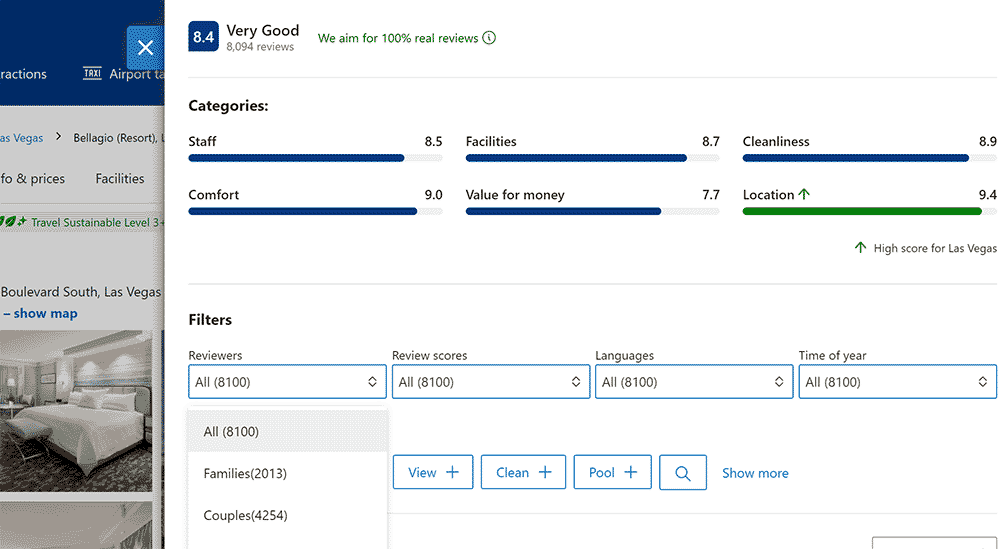Click the Airport taxi icon

point(92,74)
